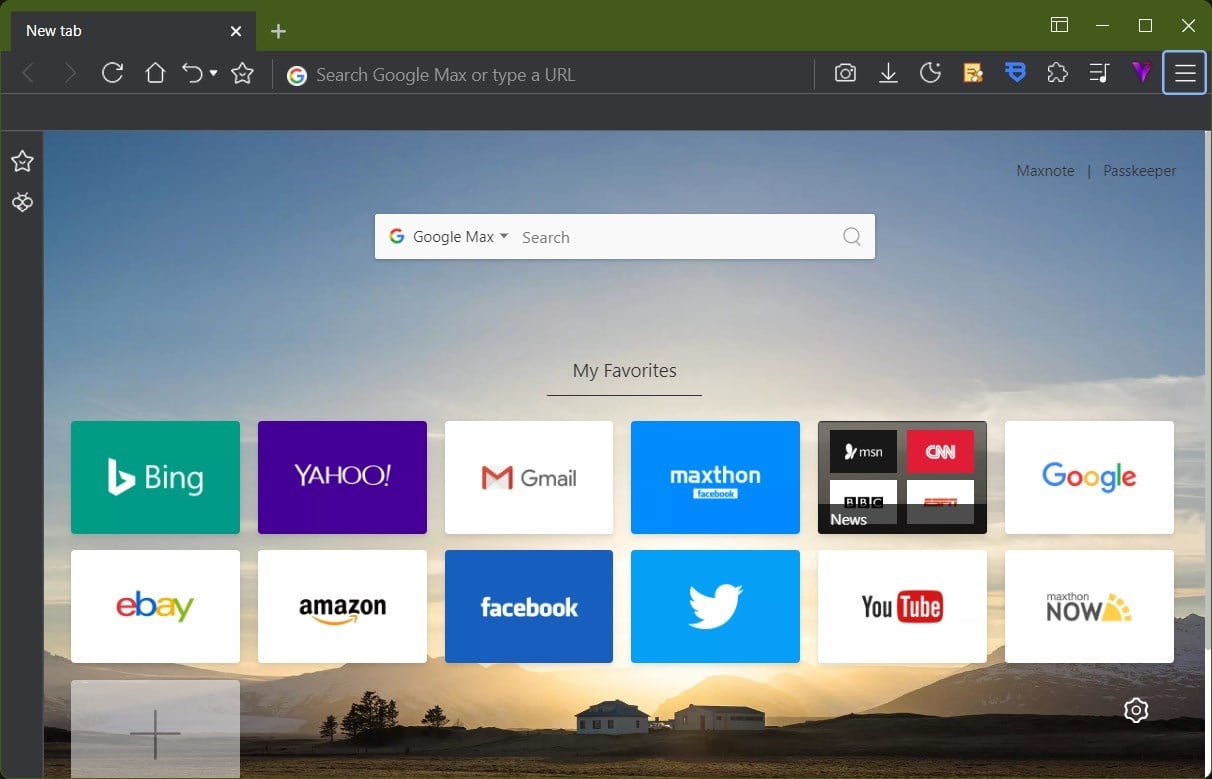Open the Bing favorite tile
Image resolution: width=1212 pixels, height=779 pixels.
pos(155,477)
